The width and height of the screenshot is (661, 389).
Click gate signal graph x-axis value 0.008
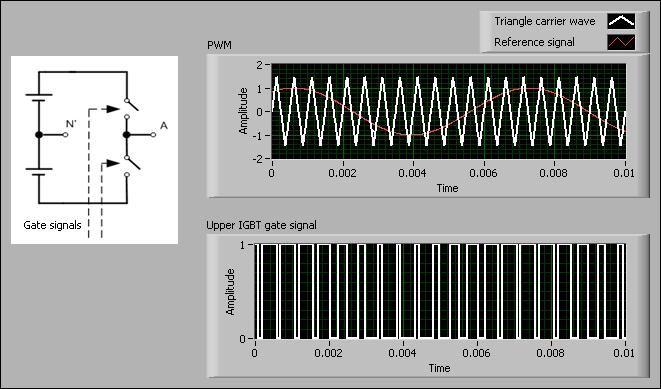pyautogui.click(x=551, y=353)
